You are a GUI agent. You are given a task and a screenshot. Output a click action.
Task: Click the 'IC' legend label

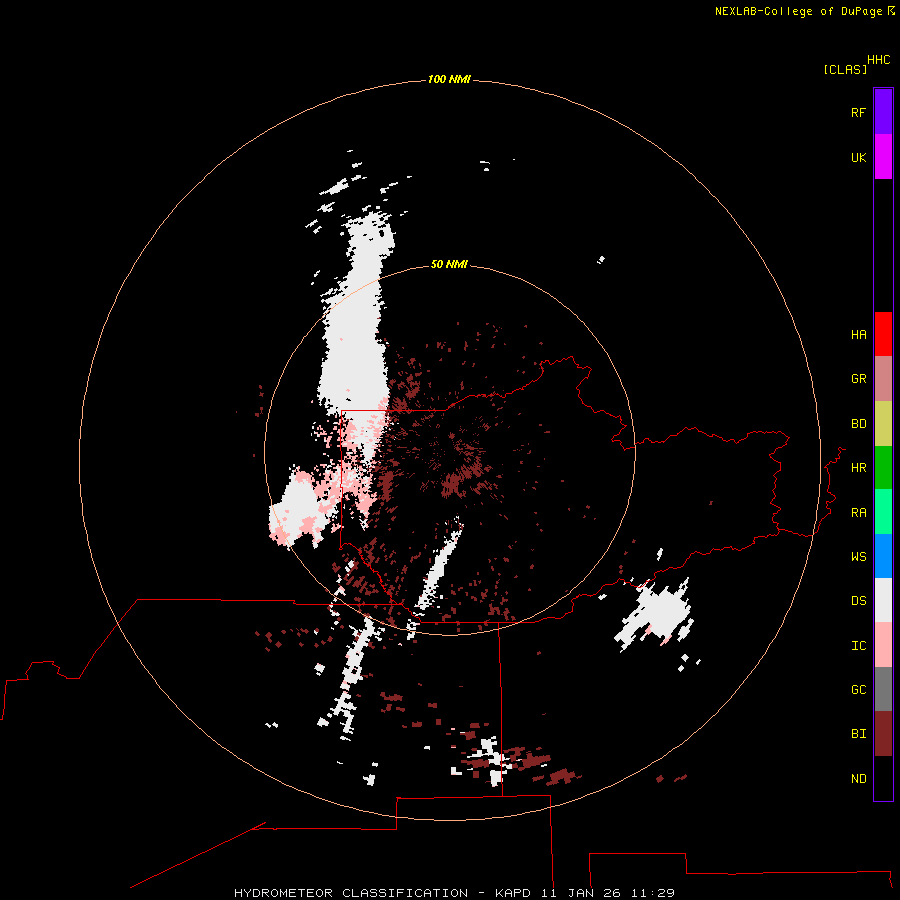(x=858, y=646)
